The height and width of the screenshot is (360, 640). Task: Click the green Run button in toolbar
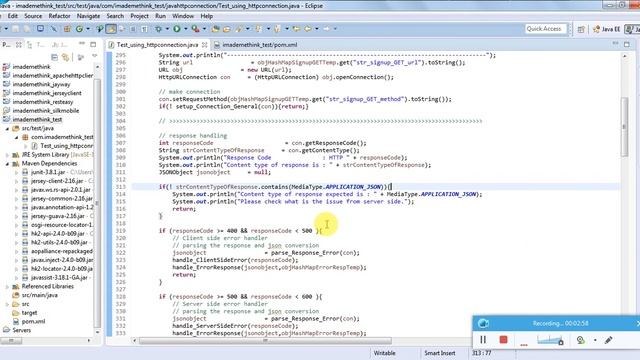[176, 29]
